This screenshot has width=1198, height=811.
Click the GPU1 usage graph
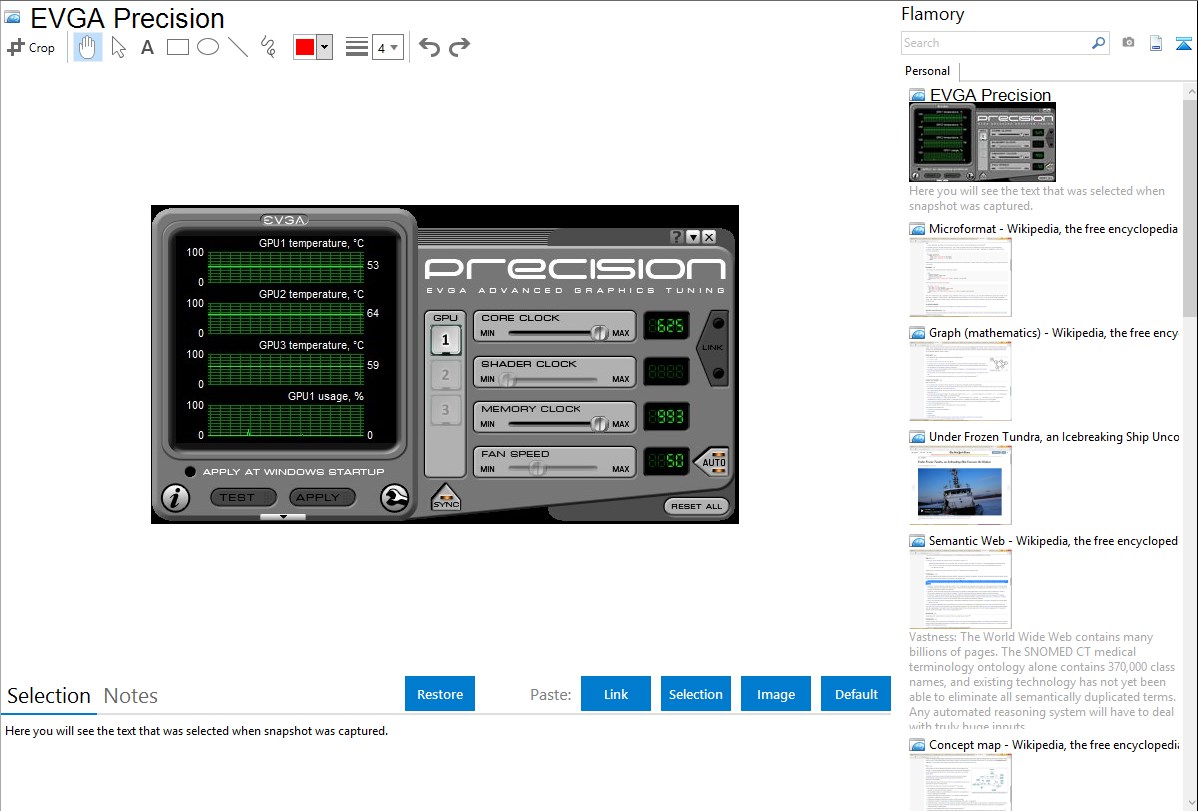point(286,420)
